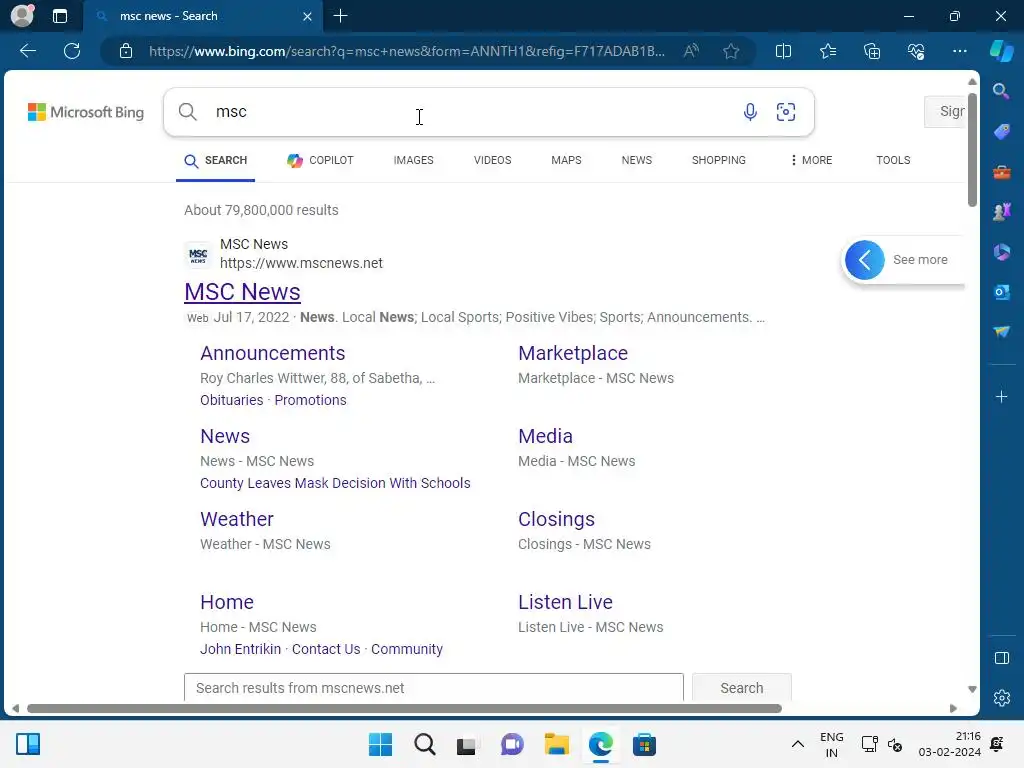Open Collections icon

(x=872, y=51)
